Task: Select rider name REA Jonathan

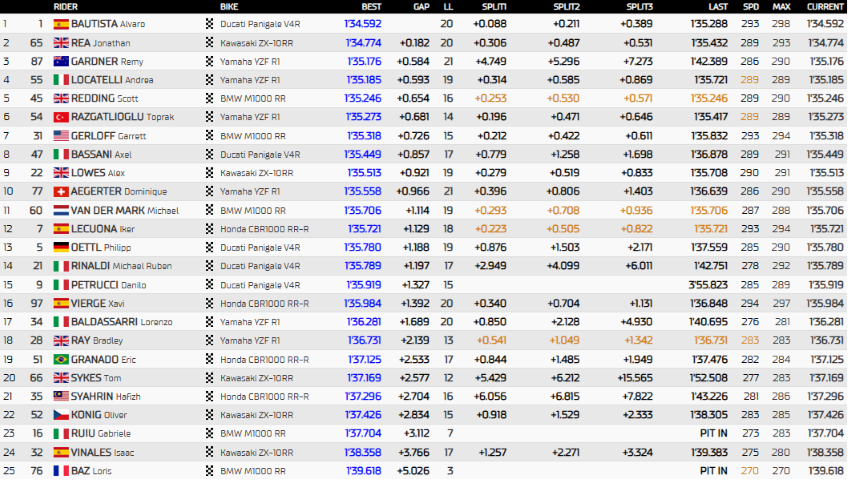Action: click(101, 43)
